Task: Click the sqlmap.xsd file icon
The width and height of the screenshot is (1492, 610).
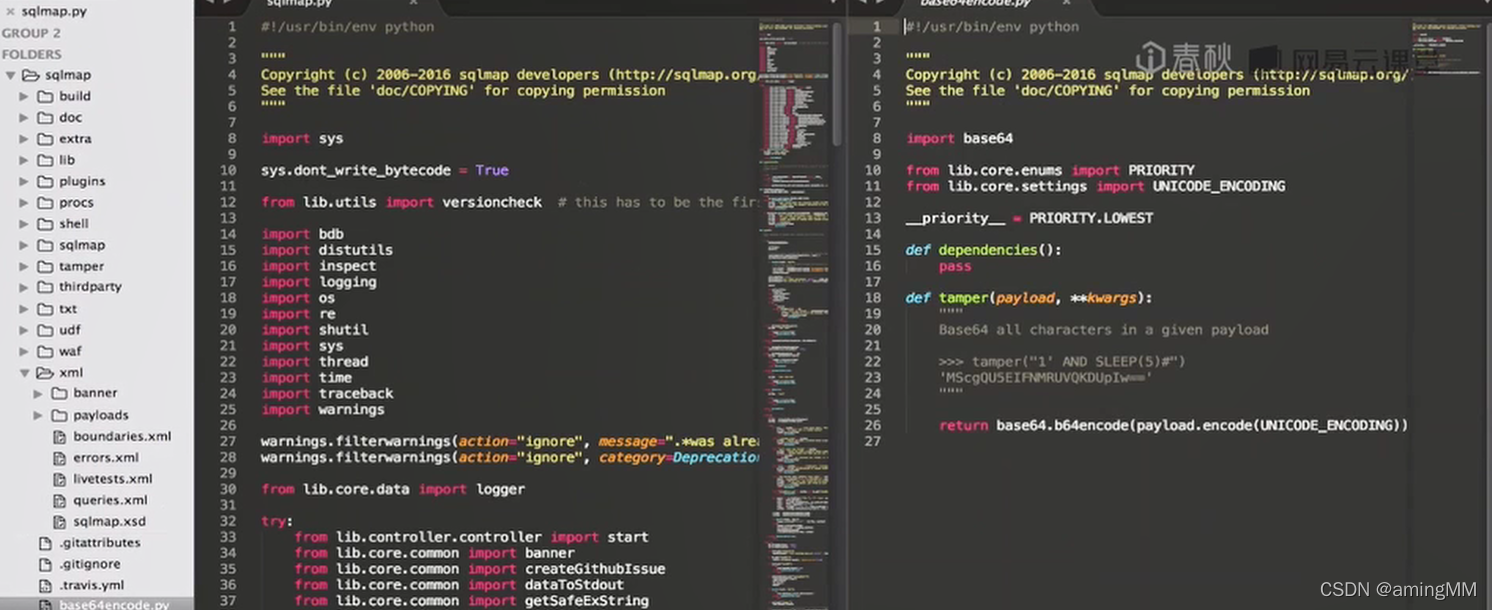Action: (59, 522)
